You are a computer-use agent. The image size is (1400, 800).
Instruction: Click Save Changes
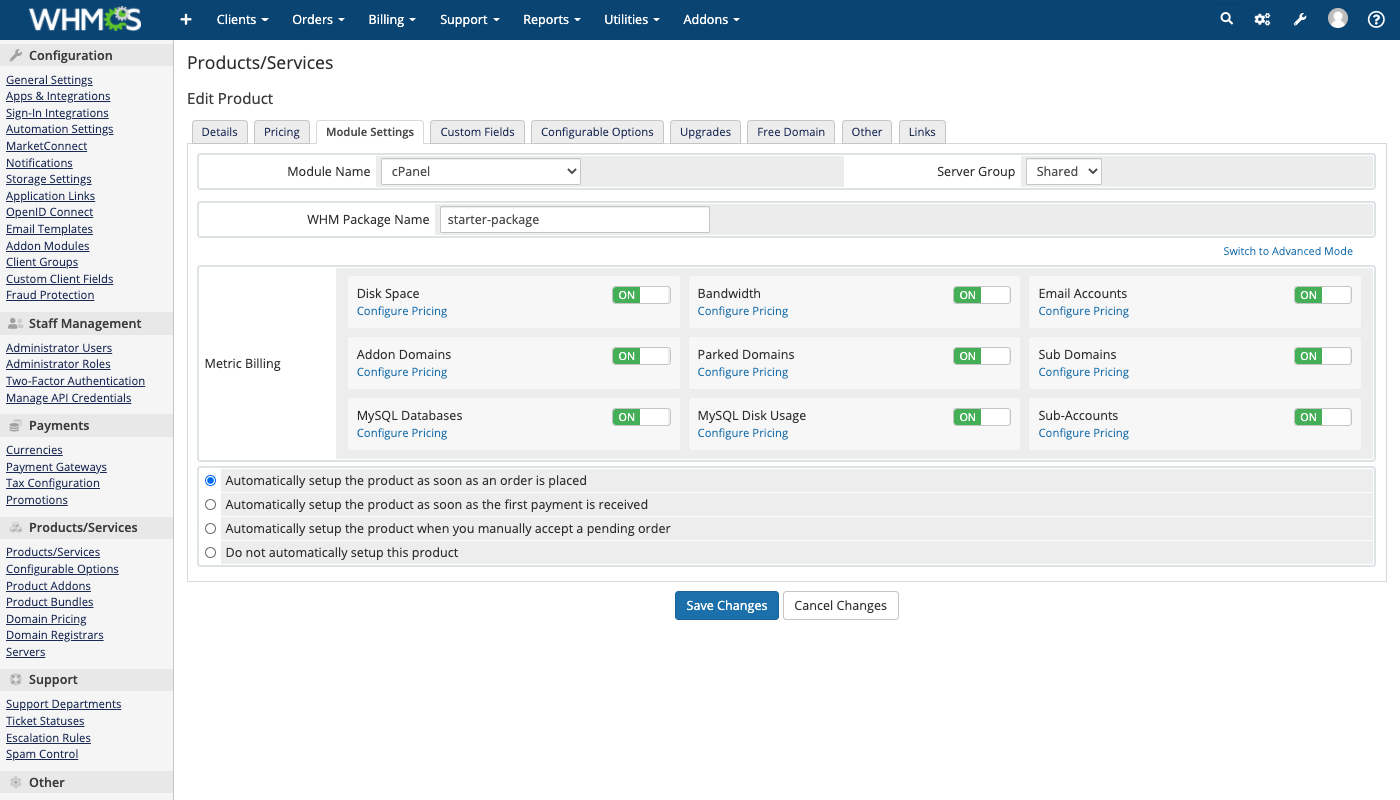point(727,605)
